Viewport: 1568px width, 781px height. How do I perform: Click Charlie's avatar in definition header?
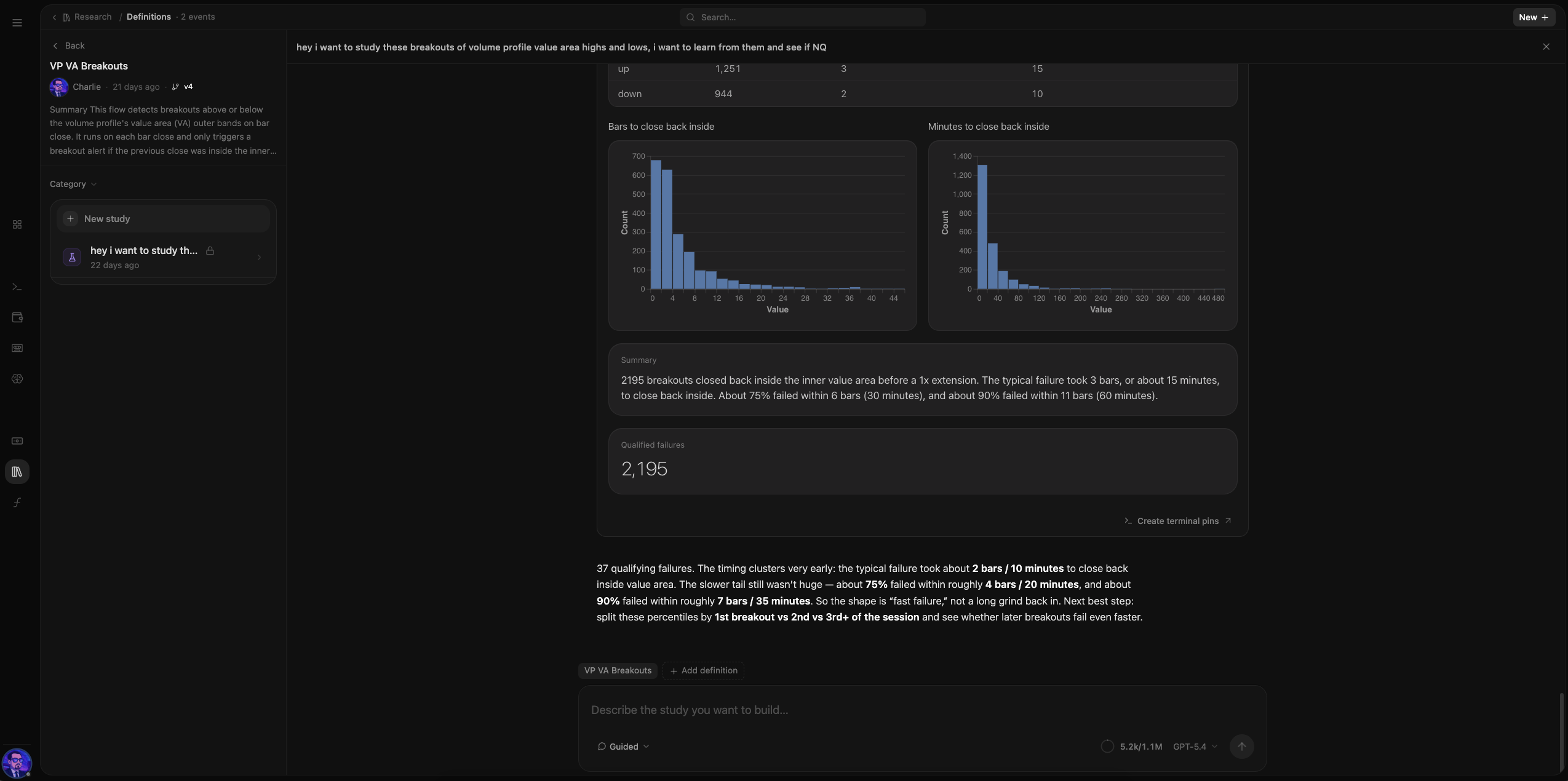pos(59,87)
